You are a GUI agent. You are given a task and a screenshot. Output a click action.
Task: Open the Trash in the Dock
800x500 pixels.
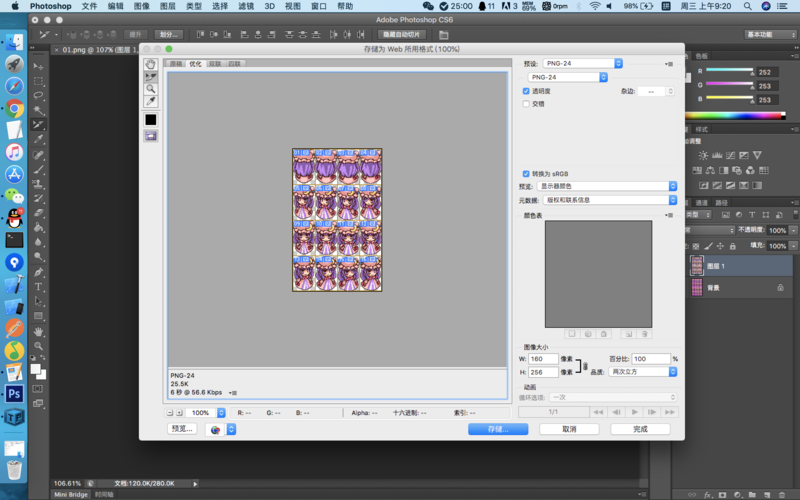pyautogui.click(x=14, y=470)
